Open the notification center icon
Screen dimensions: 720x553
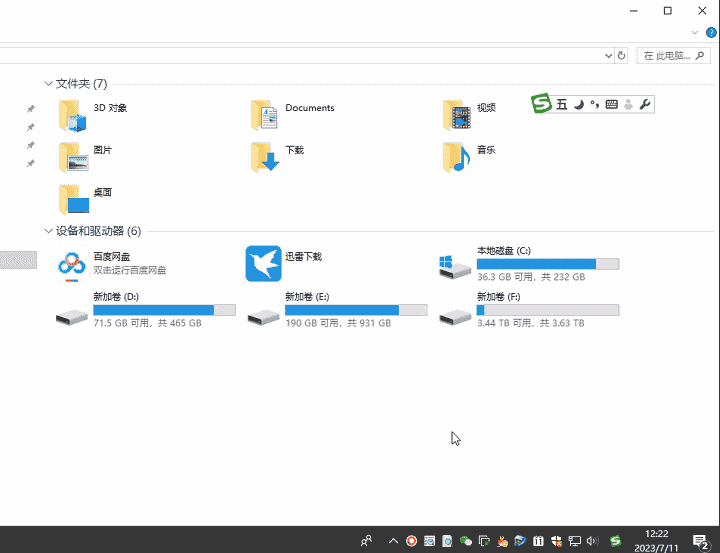(x=701, y=542)
